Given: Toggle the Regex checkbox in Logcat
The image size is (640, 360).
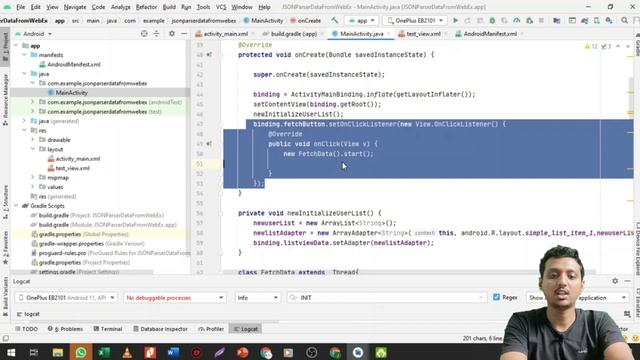Looking at the screenshot, I should (496, 297).
